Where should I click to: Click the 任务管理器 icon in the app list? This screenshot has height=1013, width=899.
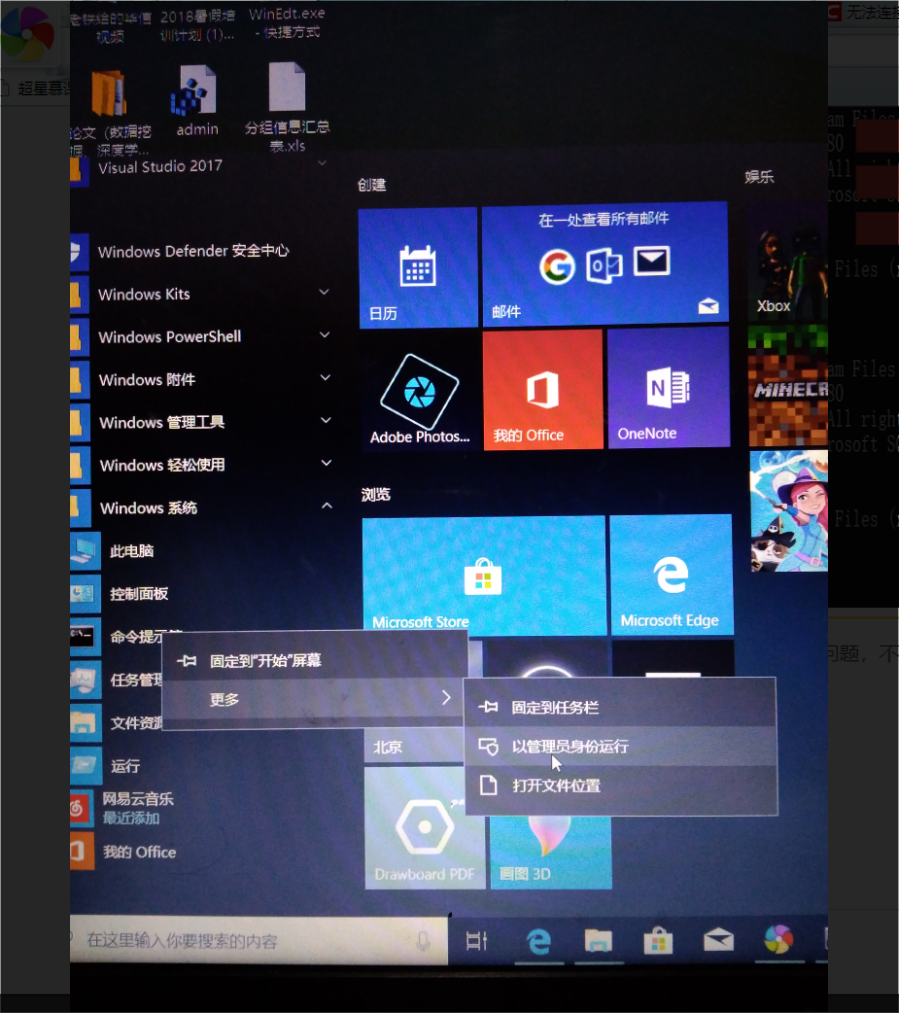[x=85, y=680]
